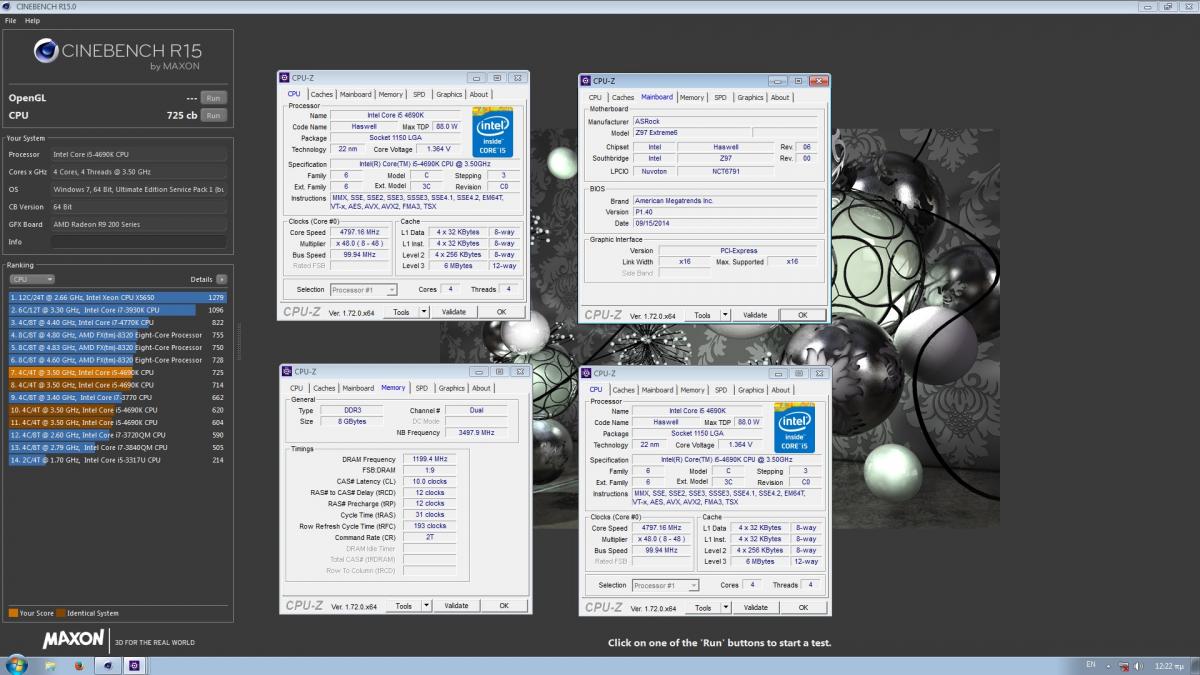Click the EN language indicator in the tray
Viewport: 1200px width, 675px height.
[x=1091, y=665]
